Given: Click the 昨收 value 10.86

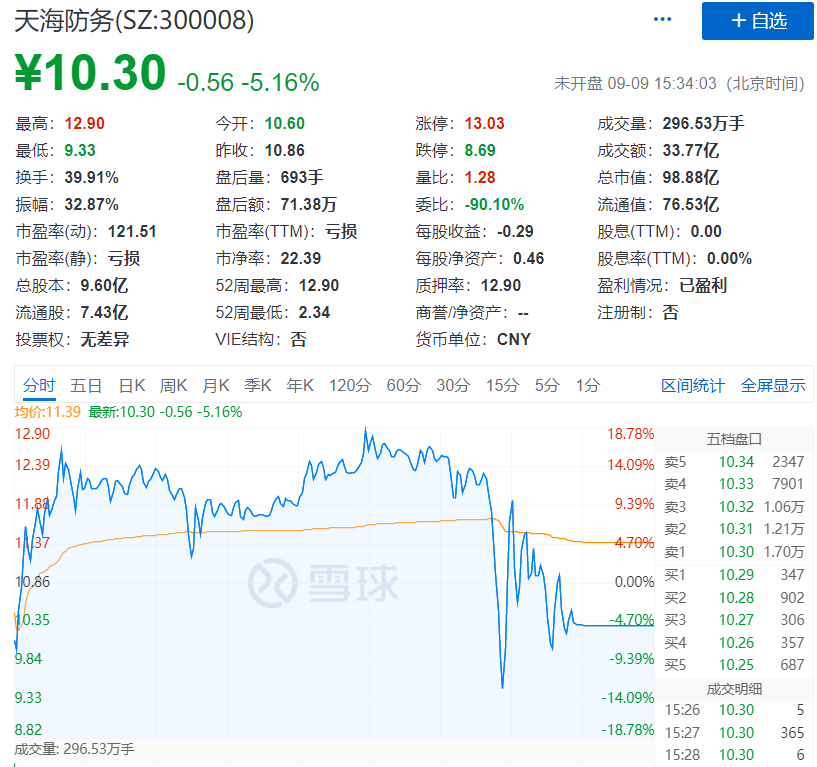Looking at the screenshot, I should pyautogui.click(x=284, y=151).
